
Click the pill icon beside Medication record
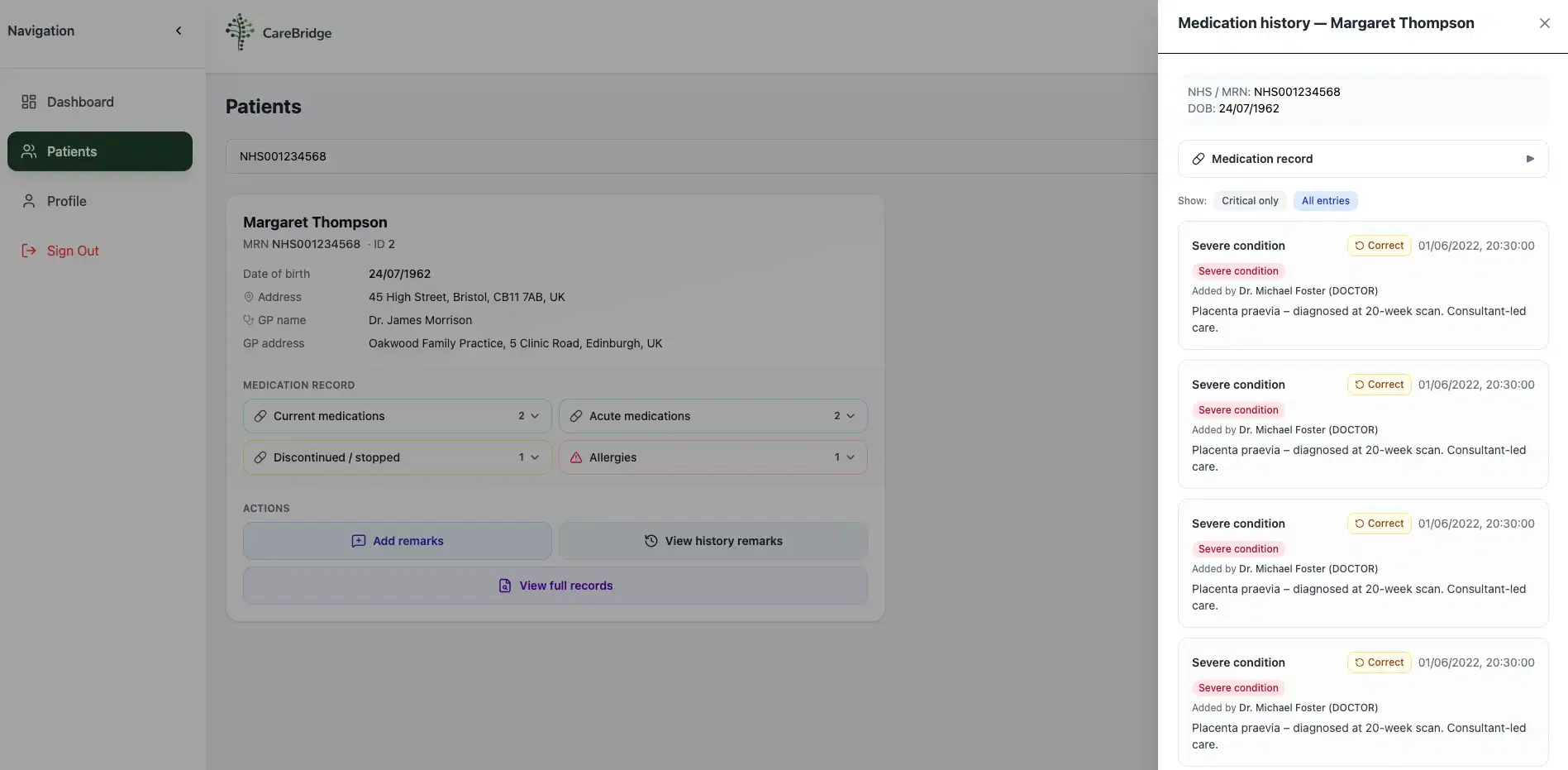click(1198, 159)
